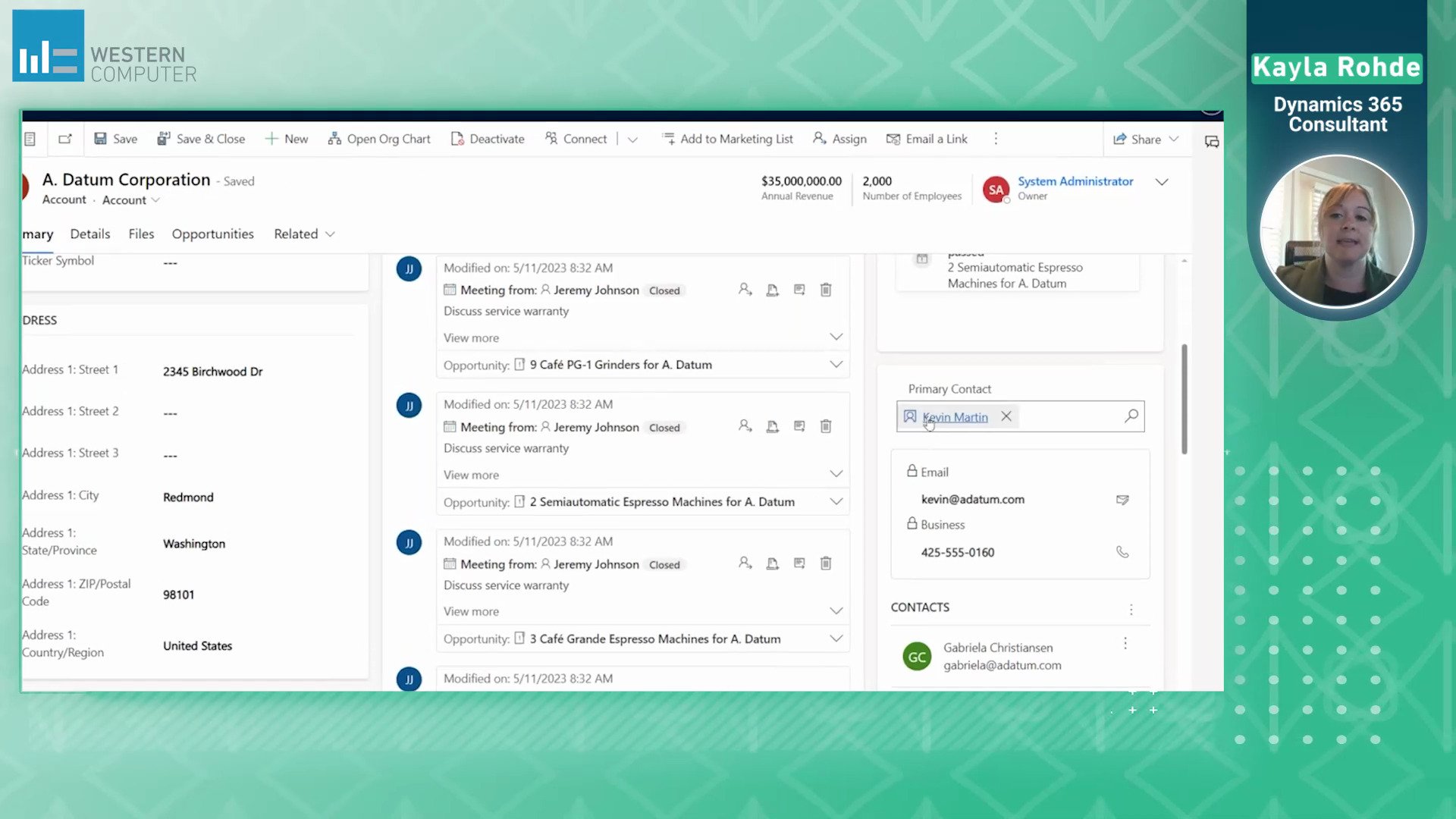Remove Kevin Martin as Primary Contact
1456x819 pixels.
[1006, 416]
